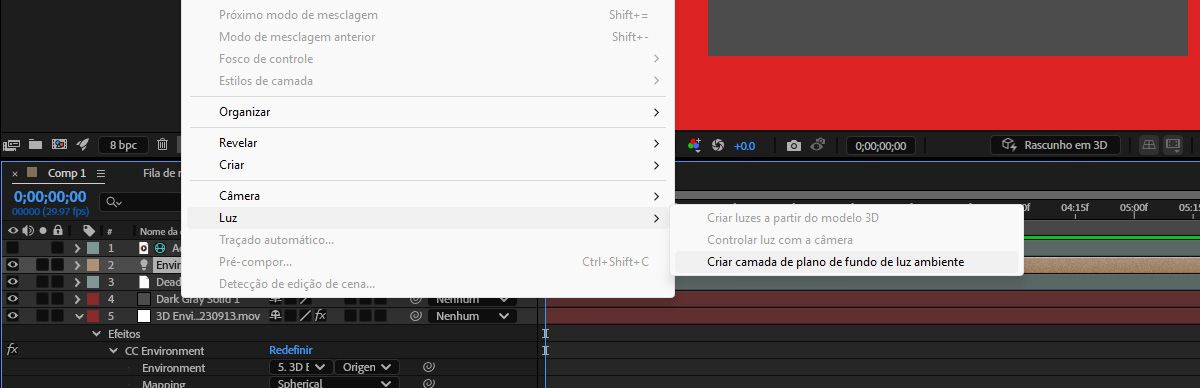Toggle solo switch of layer 2
Viewport: 1200px width, 388px height.
click(x=43, y=265)
